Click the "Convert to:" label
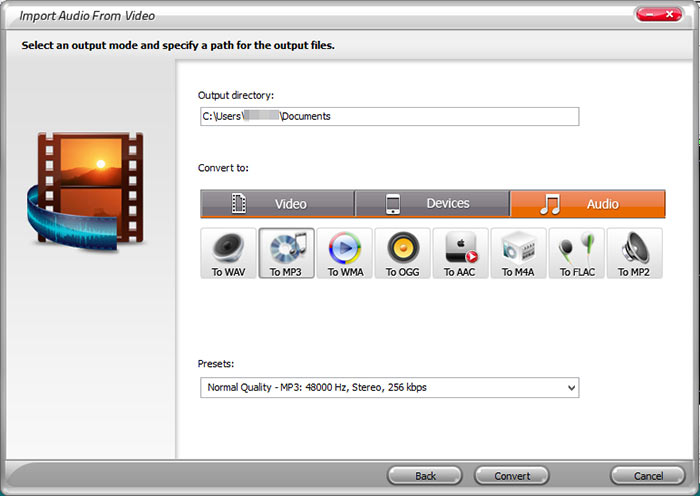Image resolution: width=700 pixels, height=496 pixels. [x=223, y=168]
